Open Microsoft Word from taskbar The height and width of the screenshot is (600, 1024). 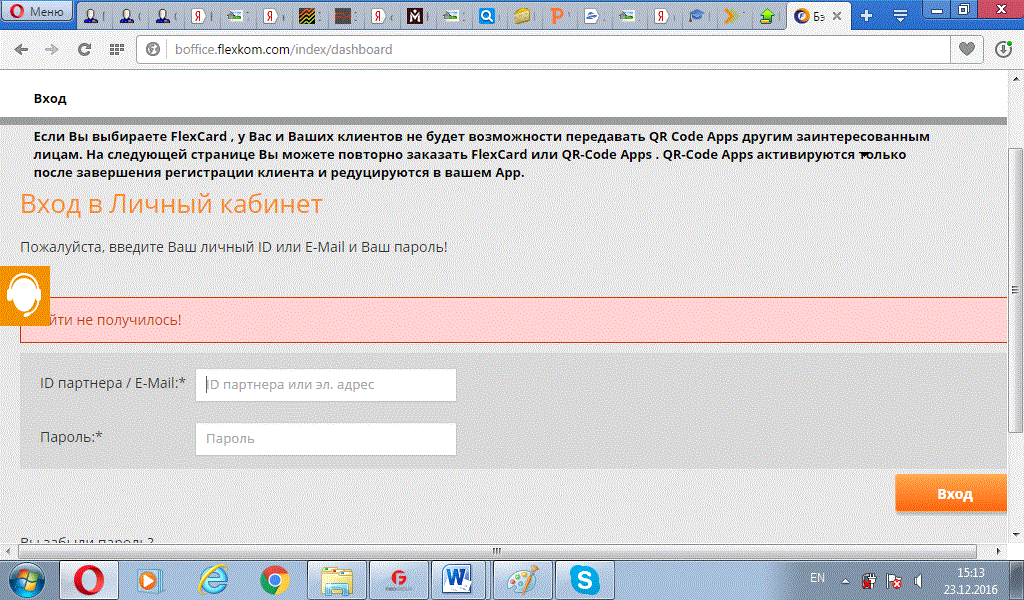pos(460,580)
